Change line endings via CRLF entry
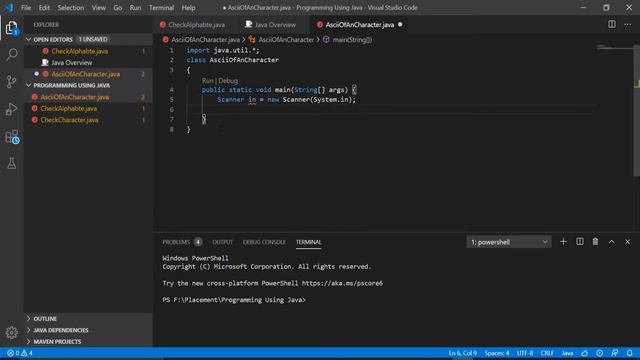 547,353
